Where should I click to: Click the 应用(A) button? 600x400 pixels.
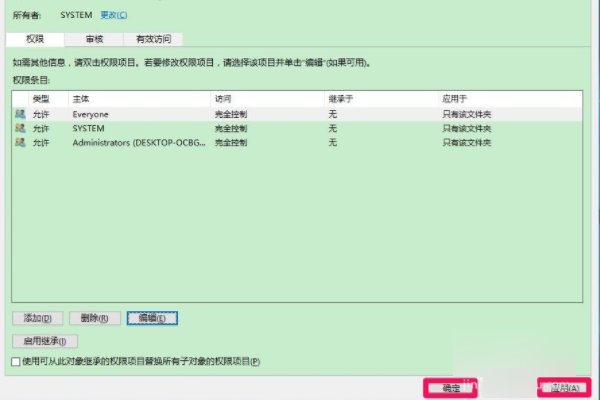click(564, 388)
